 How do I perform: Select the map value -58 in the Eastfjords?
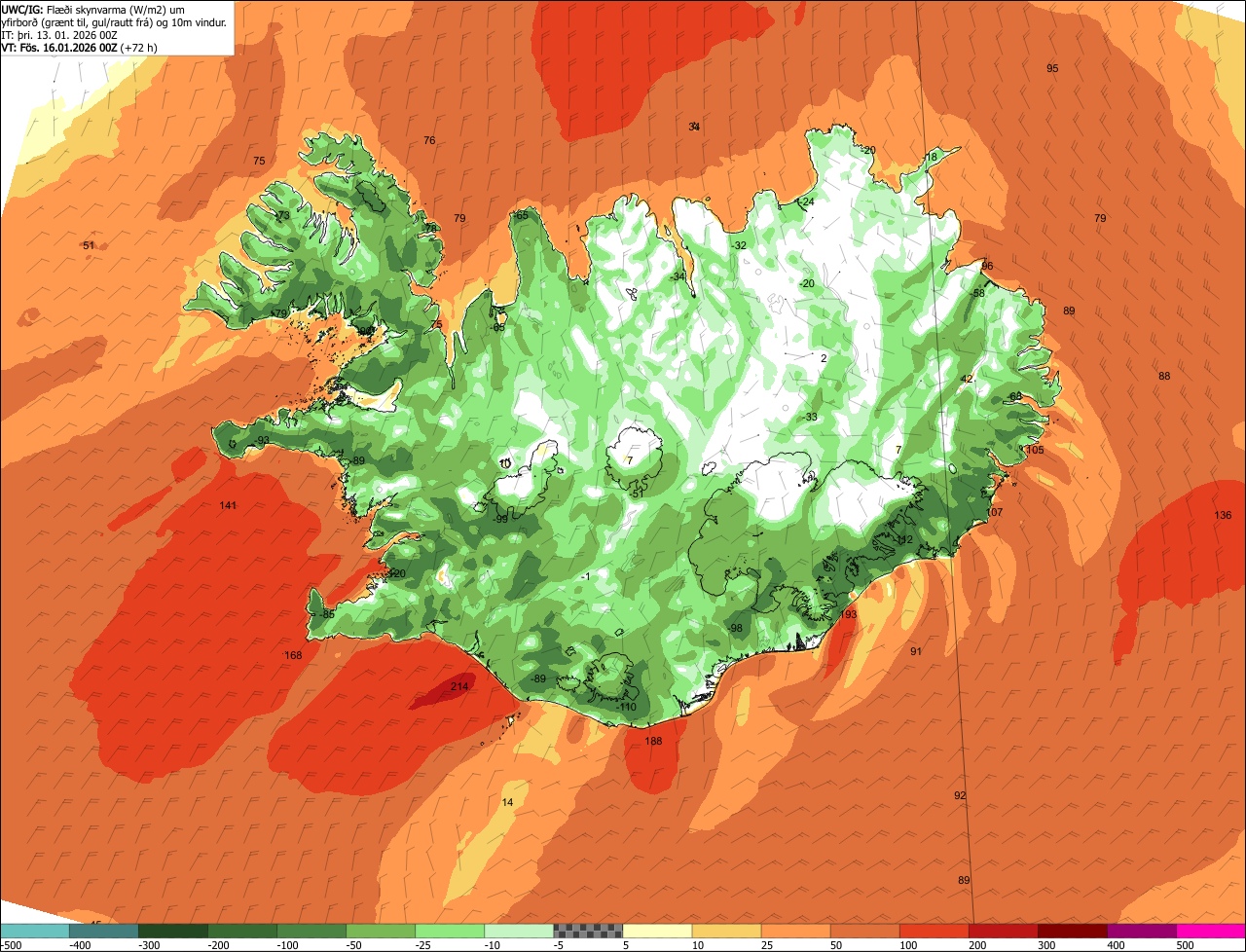(977, 293)
